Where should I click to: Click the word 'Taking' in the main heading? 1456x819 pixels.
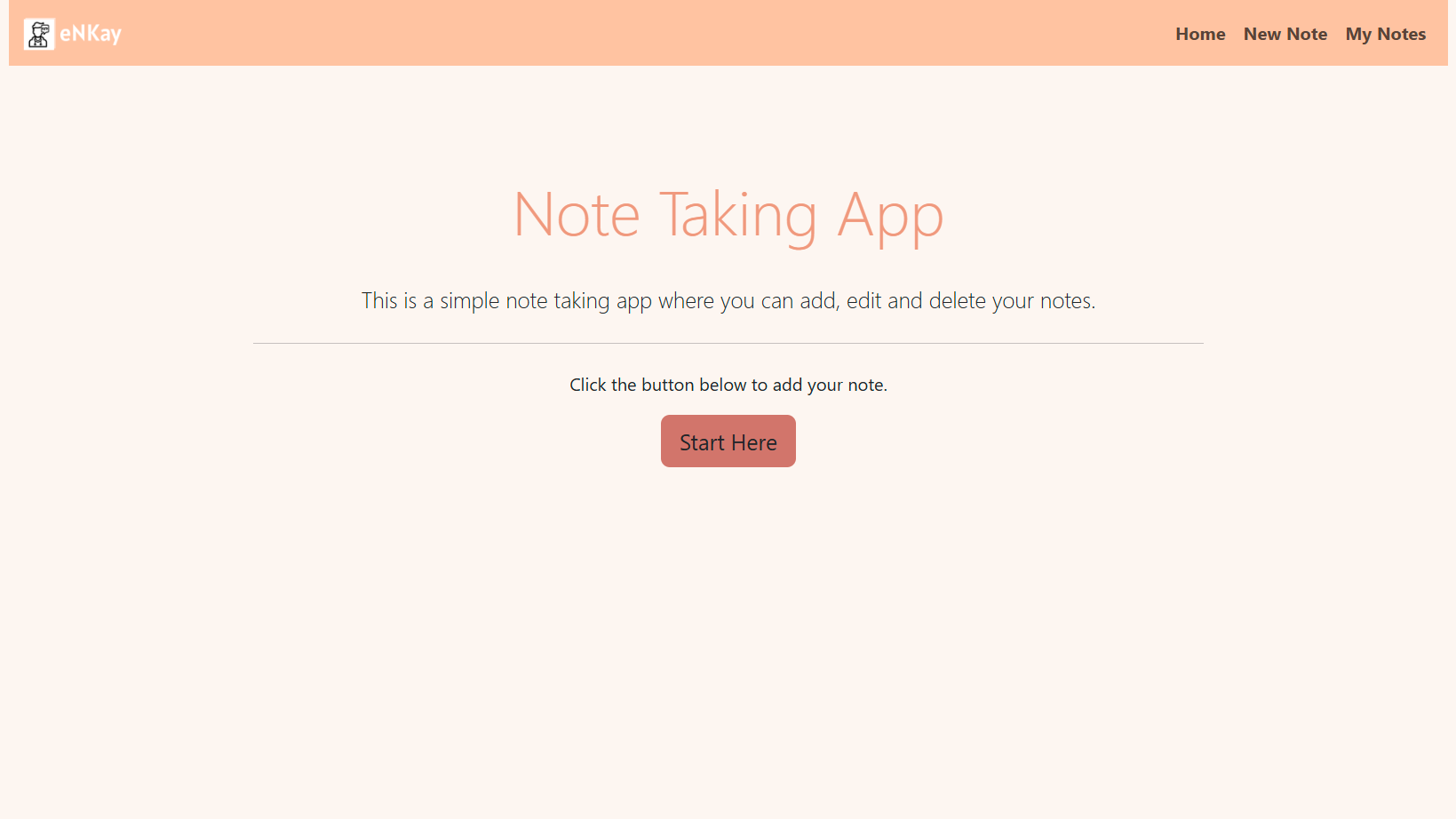click(x=738, y=219)
